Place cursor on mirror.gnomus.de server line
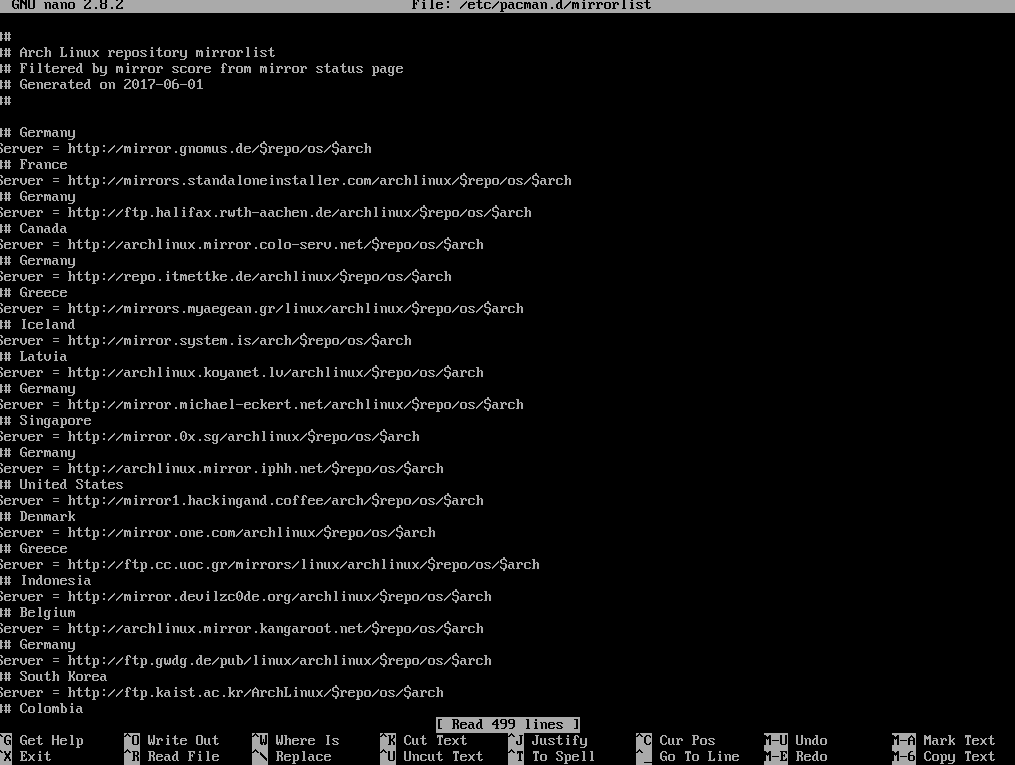The height and width of the screenshot is (765, 1015). coord(186,149)
